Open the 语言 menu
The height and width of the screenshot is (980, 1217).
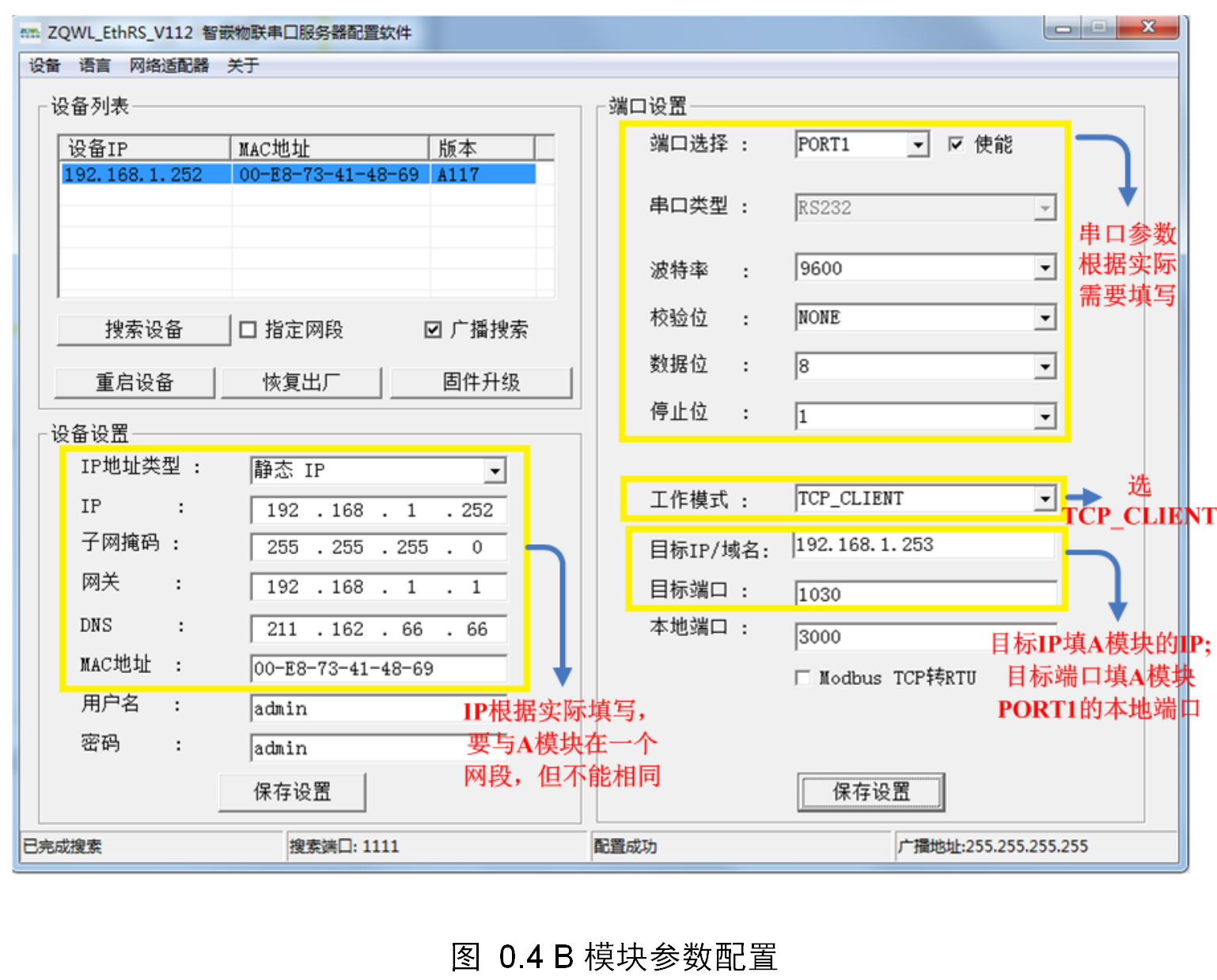click(95, 66)
